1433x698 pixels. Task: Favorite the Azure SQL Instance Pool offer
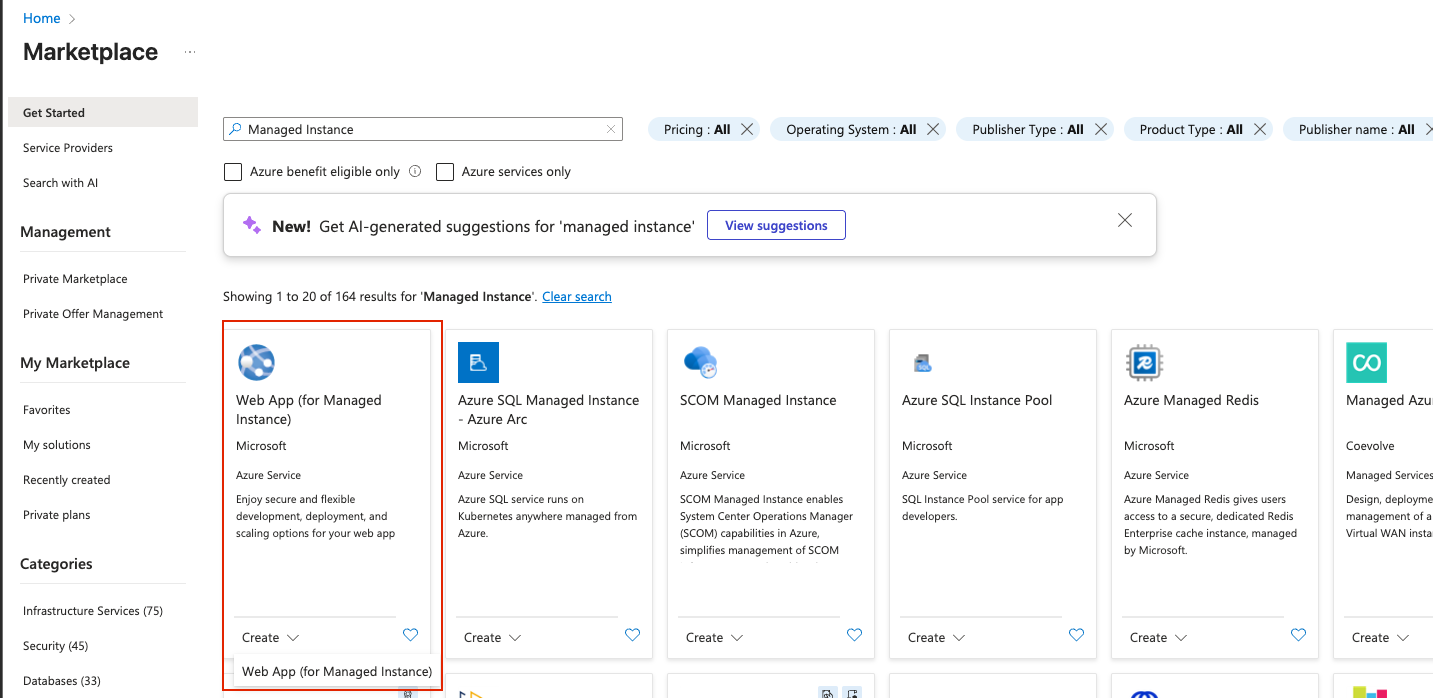point(1076,635)
